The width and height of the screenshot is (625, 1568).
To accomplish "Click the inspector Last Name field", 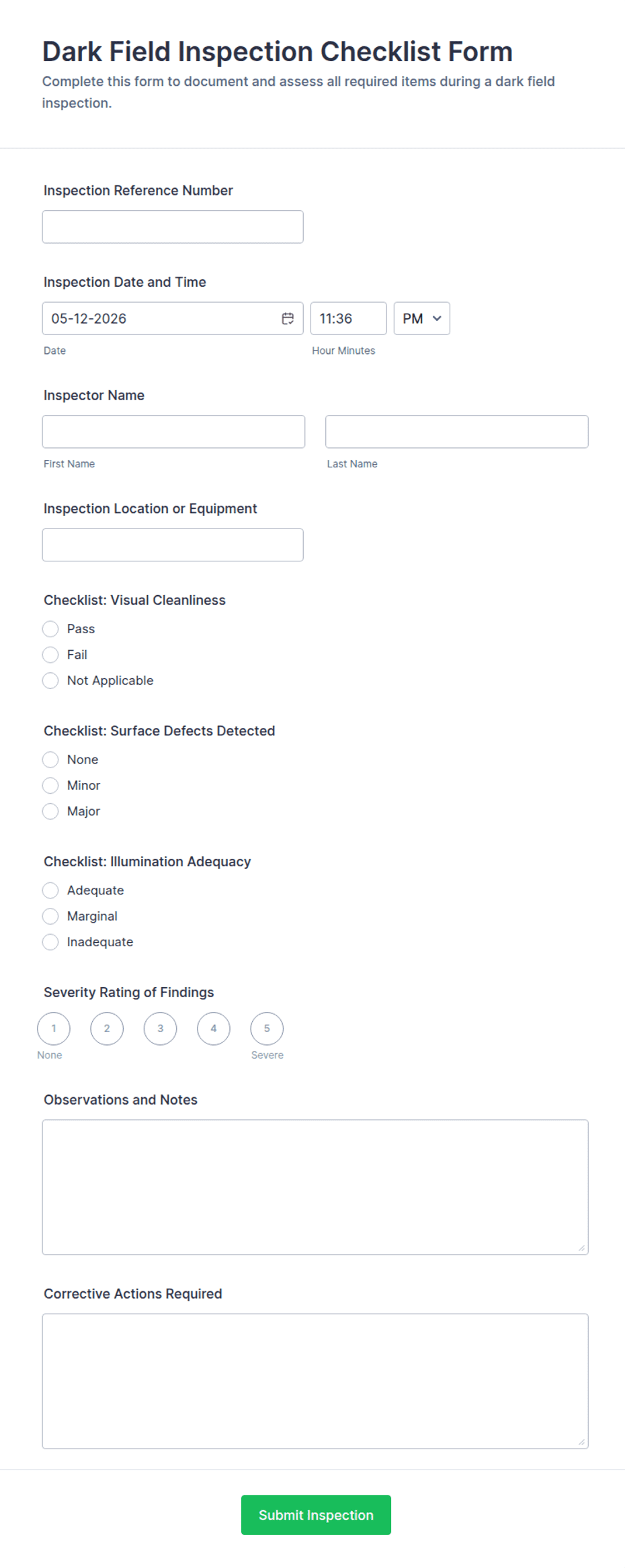I will pyautogui.click(x=457, y=432).
